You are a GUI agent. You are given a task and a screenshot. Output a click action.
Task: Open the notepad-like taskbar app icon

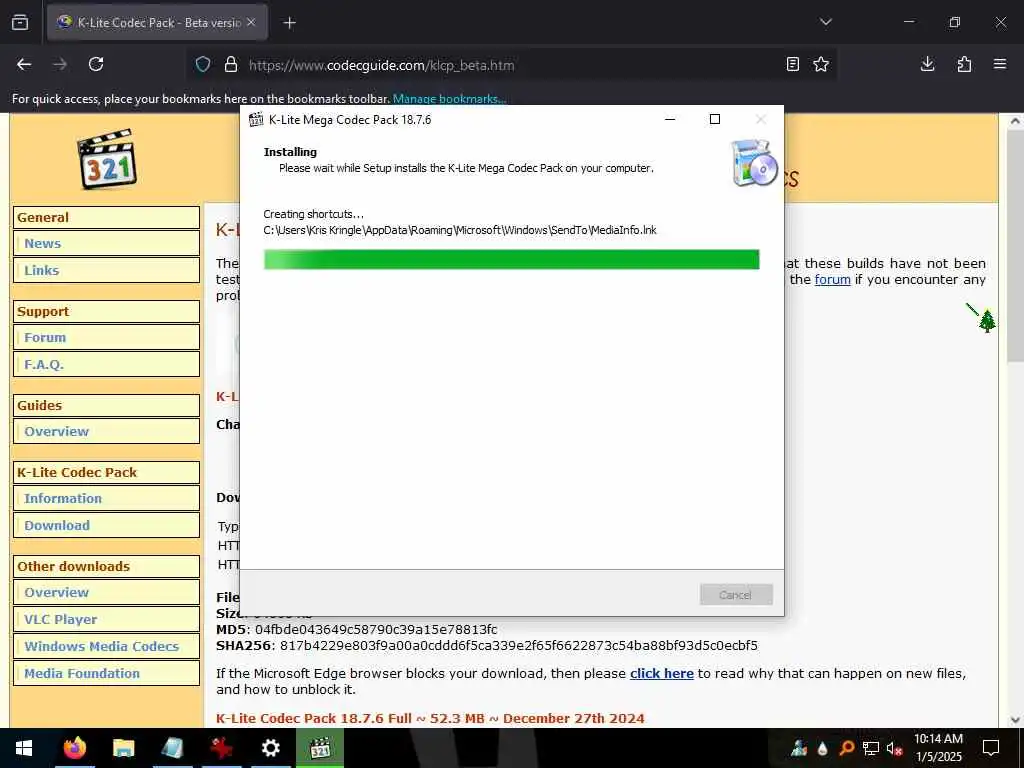[172, 748]
